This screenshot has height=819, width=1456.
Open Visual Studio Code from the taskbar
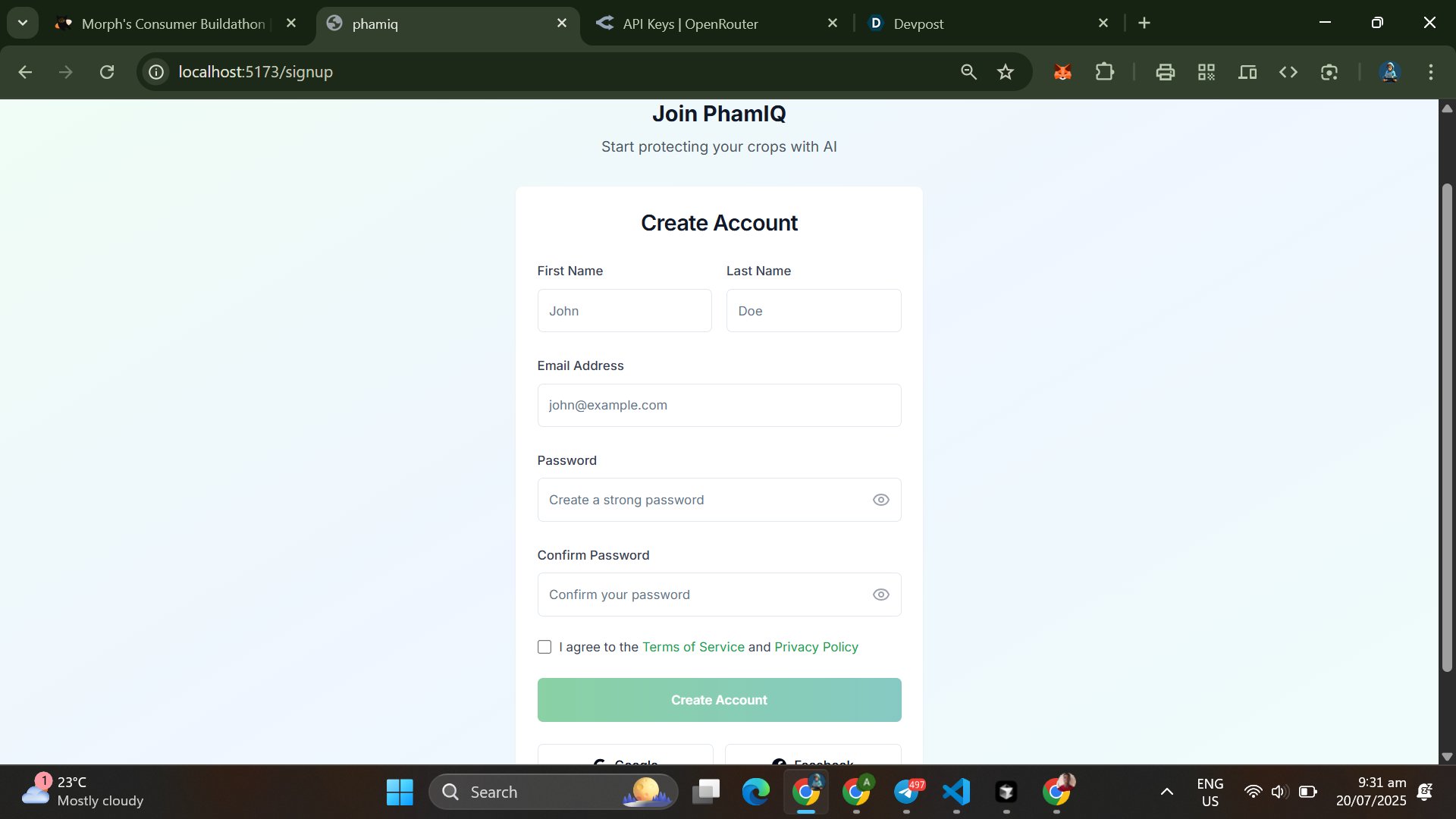coord(956,792)
